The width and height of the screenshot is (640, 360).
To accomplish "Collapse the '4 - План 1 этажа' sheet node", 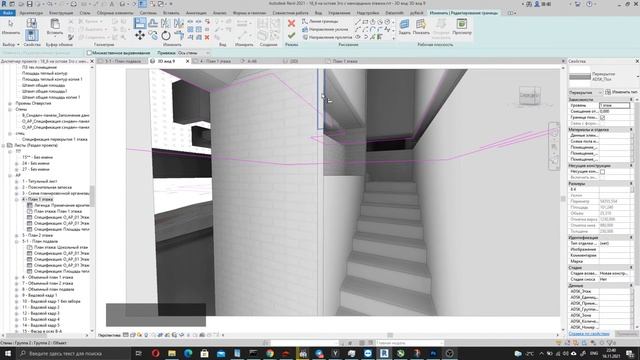I will click(x=17, y=200).
